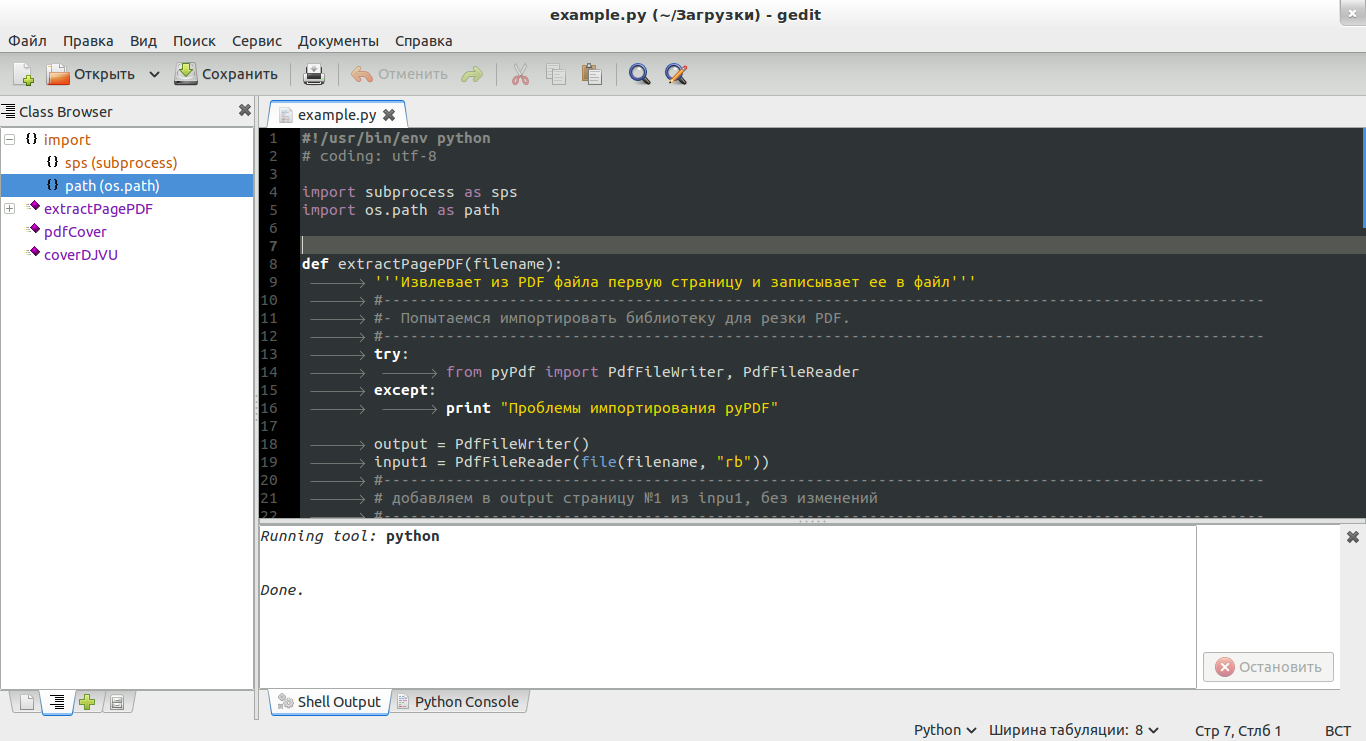Close the example.py document tab
This screenshot has width=1366, height=741.
pos(389,115)
